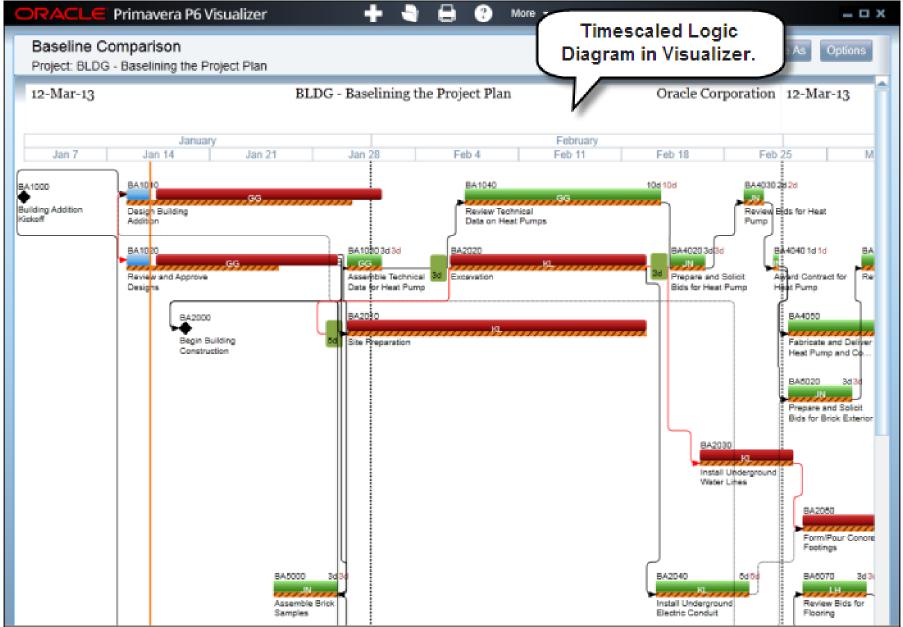Click the January month header
The width and height of the screenshot is (903, 627).
pyautogui.click(x=198, y=140)
